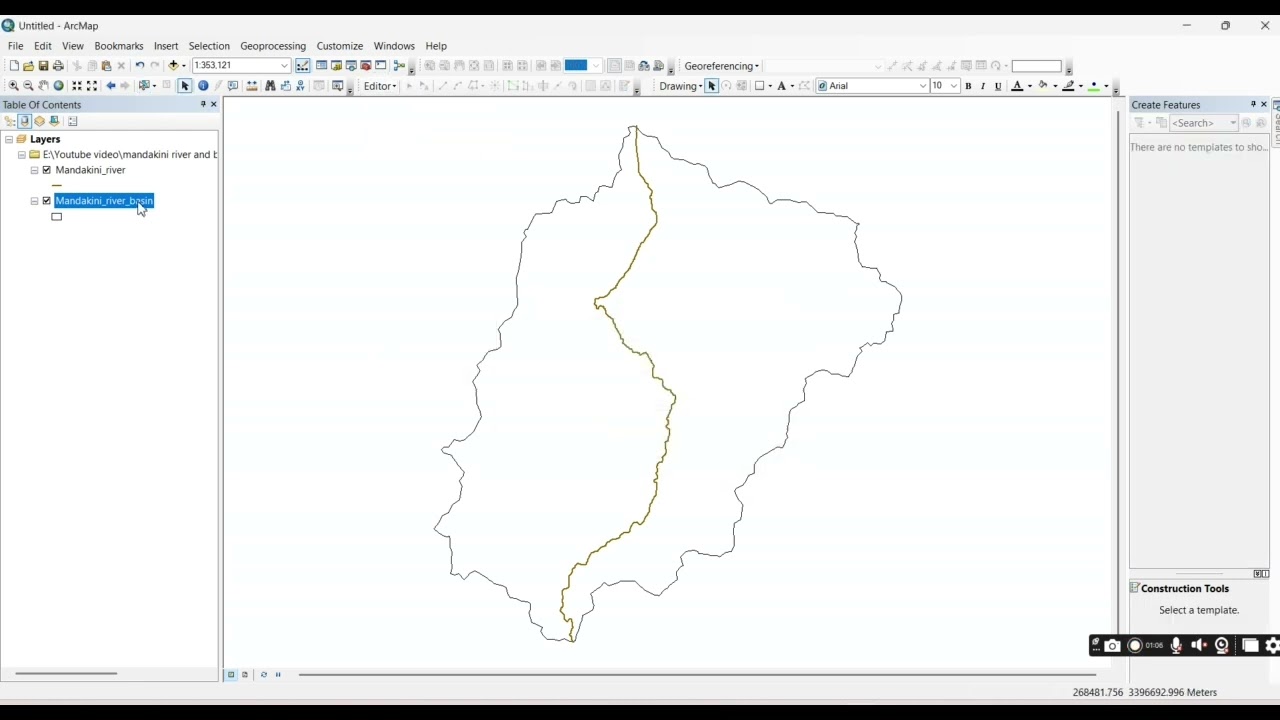Open the Bookmarks menu

[x=119, y=46]
